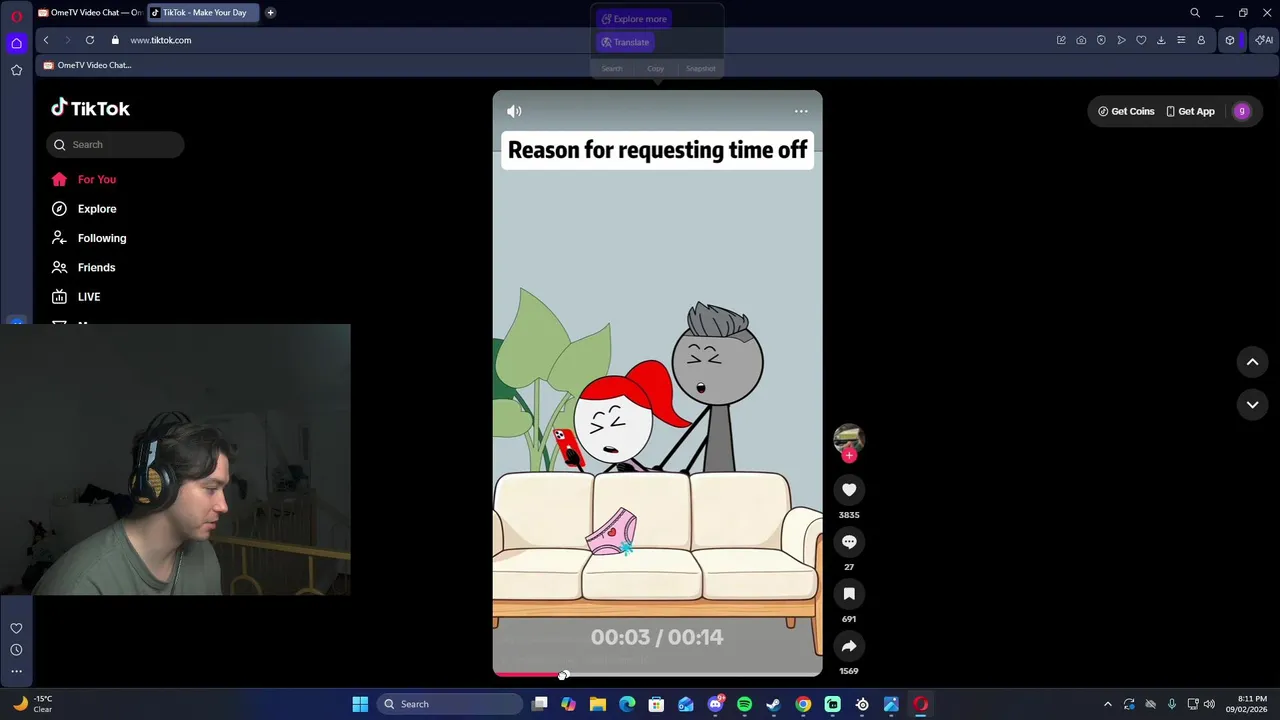Open Opera sidebar heart icon
This screenshot has width=1280, height=720.
pyautogui.click(x=16, y=628)
